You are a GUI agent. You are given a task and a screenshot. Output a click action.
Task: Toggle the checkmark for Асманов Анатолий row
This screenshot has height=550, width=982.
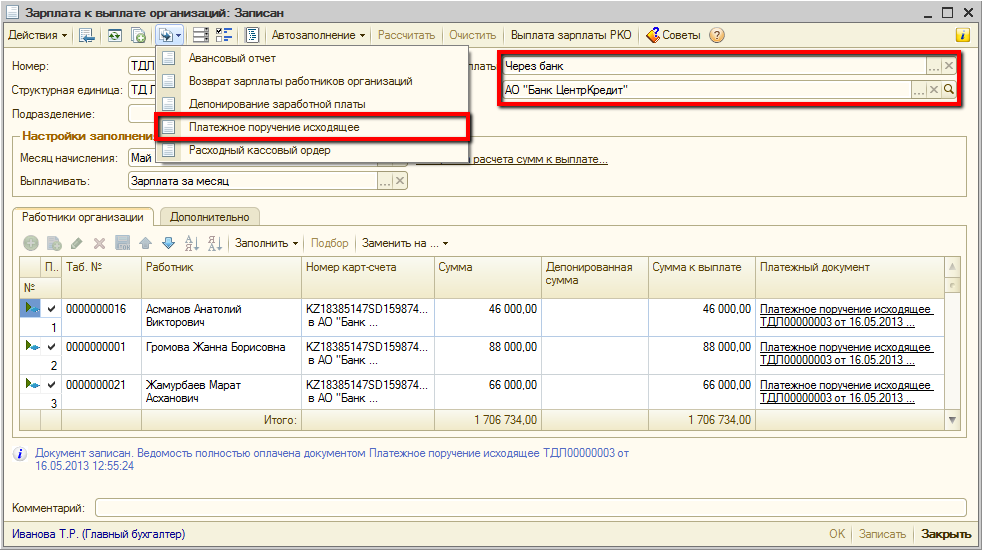click(51, 309)
